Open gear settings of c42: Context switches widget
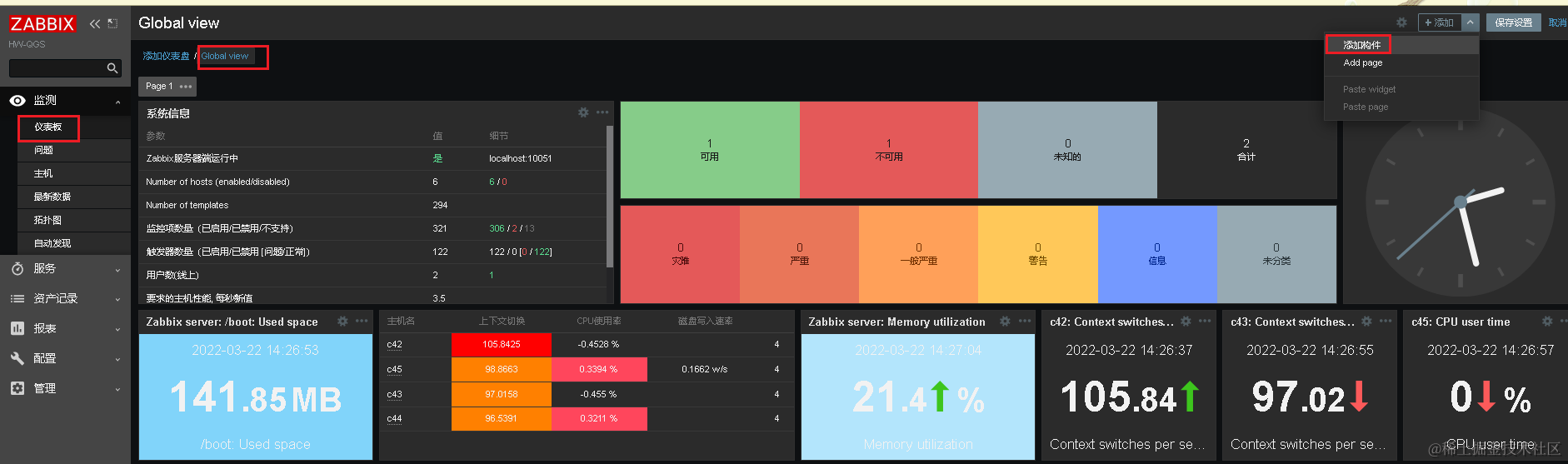Viewport: 1568px width, 464px height. [1186, 321]
